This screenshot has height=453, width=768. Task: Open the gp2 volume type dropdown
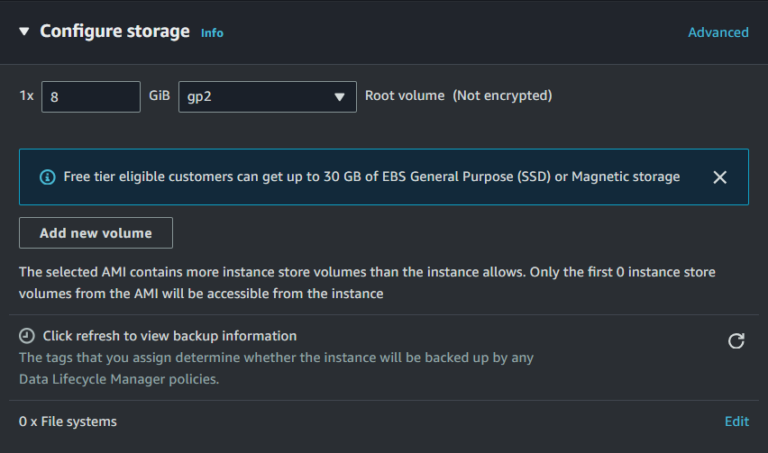click(267, 97)
